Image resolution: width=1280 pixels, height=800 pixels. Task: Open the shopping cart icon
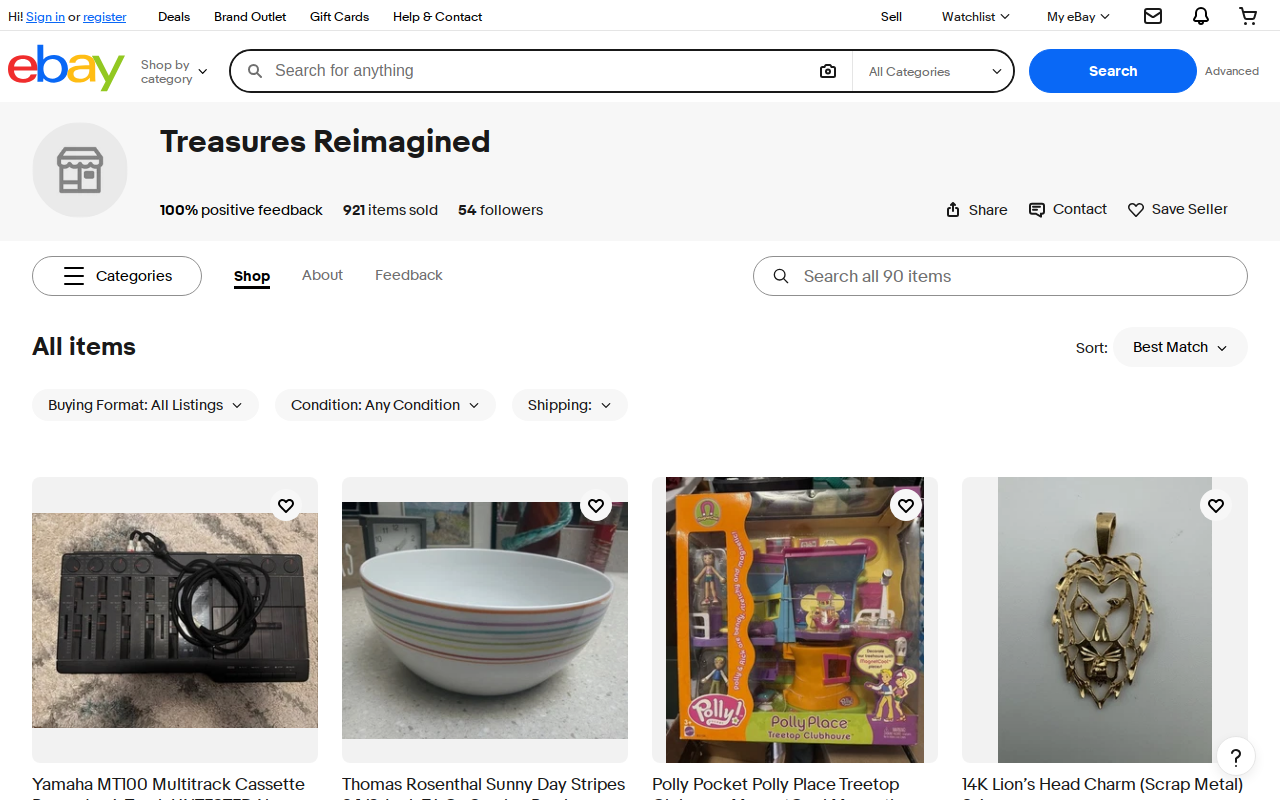coord(1248,16)
